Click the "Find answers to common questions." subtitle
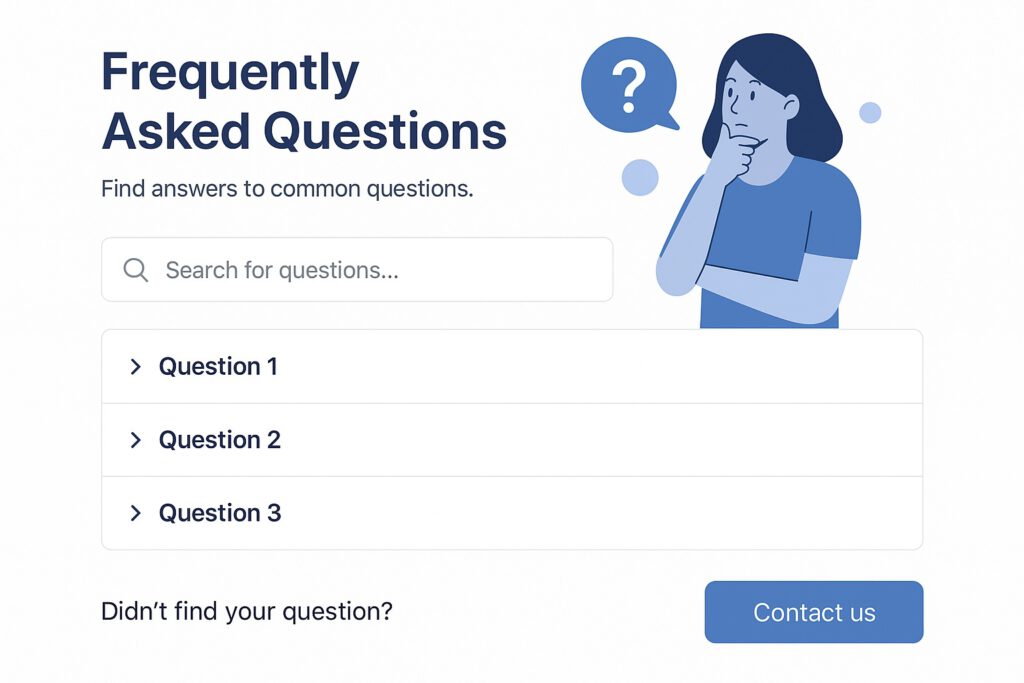Image resolution: width=1024 pixels, height=683 pixels. (x=287, y=188)
